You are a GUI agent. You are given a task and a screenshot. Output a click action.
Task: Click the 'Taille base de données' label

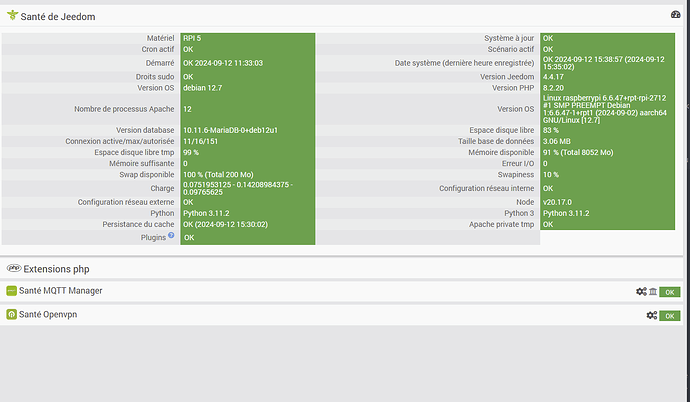[496, 141]
